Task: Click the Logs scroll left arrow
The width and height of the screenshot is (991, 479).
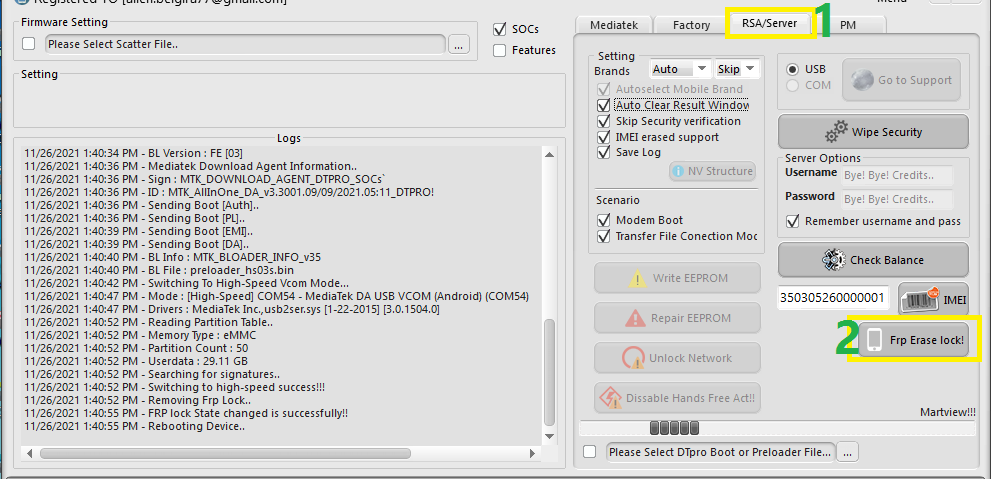Action: tap(29, 453)
